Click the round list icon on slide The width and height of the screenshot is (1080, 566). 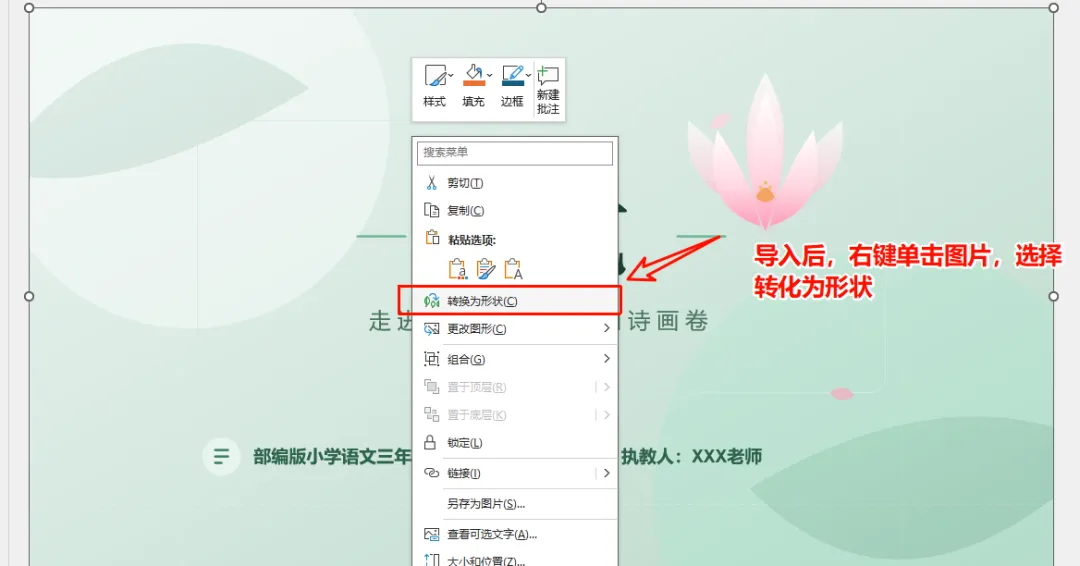coord(221,457)
